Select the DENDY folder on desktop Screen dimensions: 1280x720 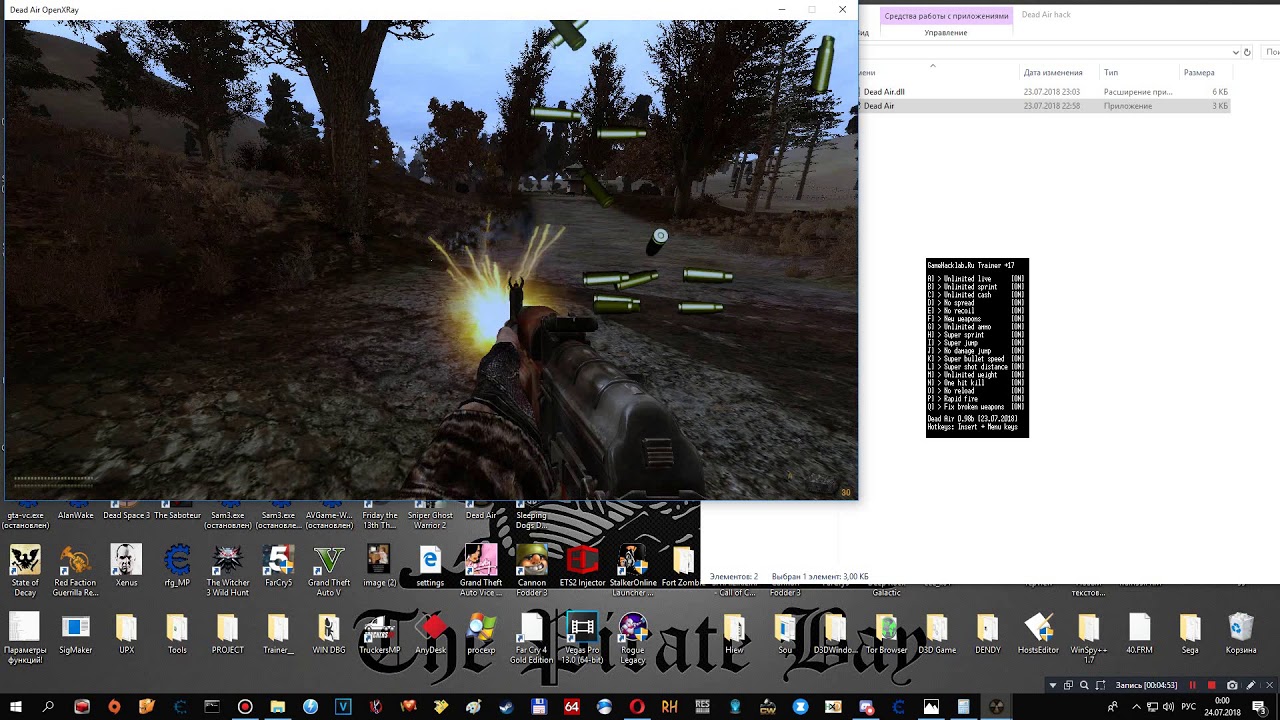pyautogui.click(x=987, y=634)
